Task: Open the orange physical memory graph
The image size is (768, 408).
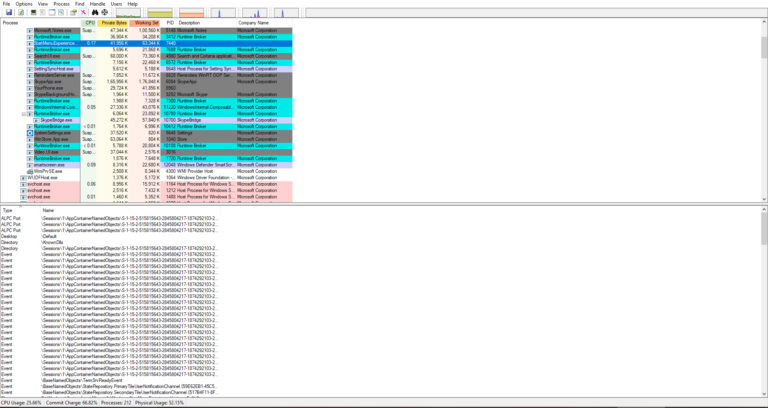Action: 192,13
